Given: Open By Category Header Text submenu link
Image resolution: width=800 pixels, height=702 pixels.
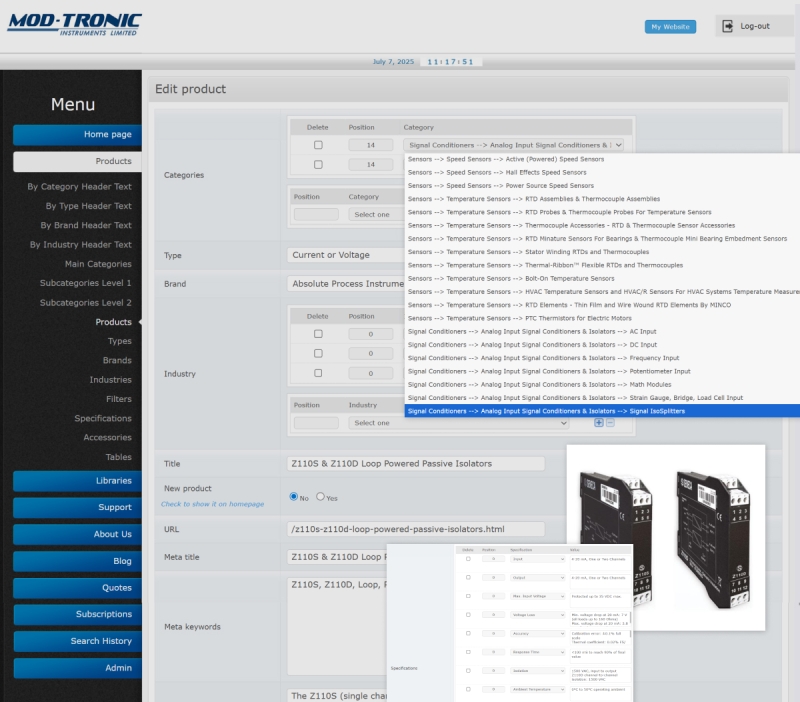Looking at the screenshot, I should coord(80,187).
